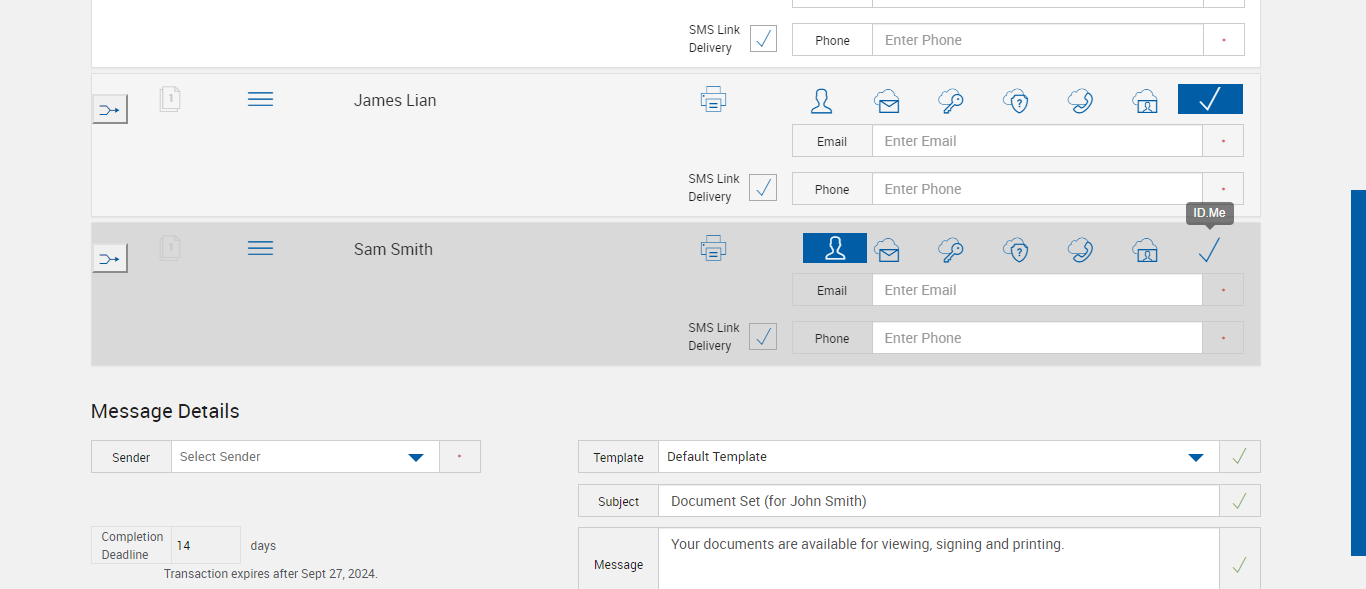Click the blue vertical scrollbar on the right
This screenshot has width=1366, height=589.
pos(1358,372)
